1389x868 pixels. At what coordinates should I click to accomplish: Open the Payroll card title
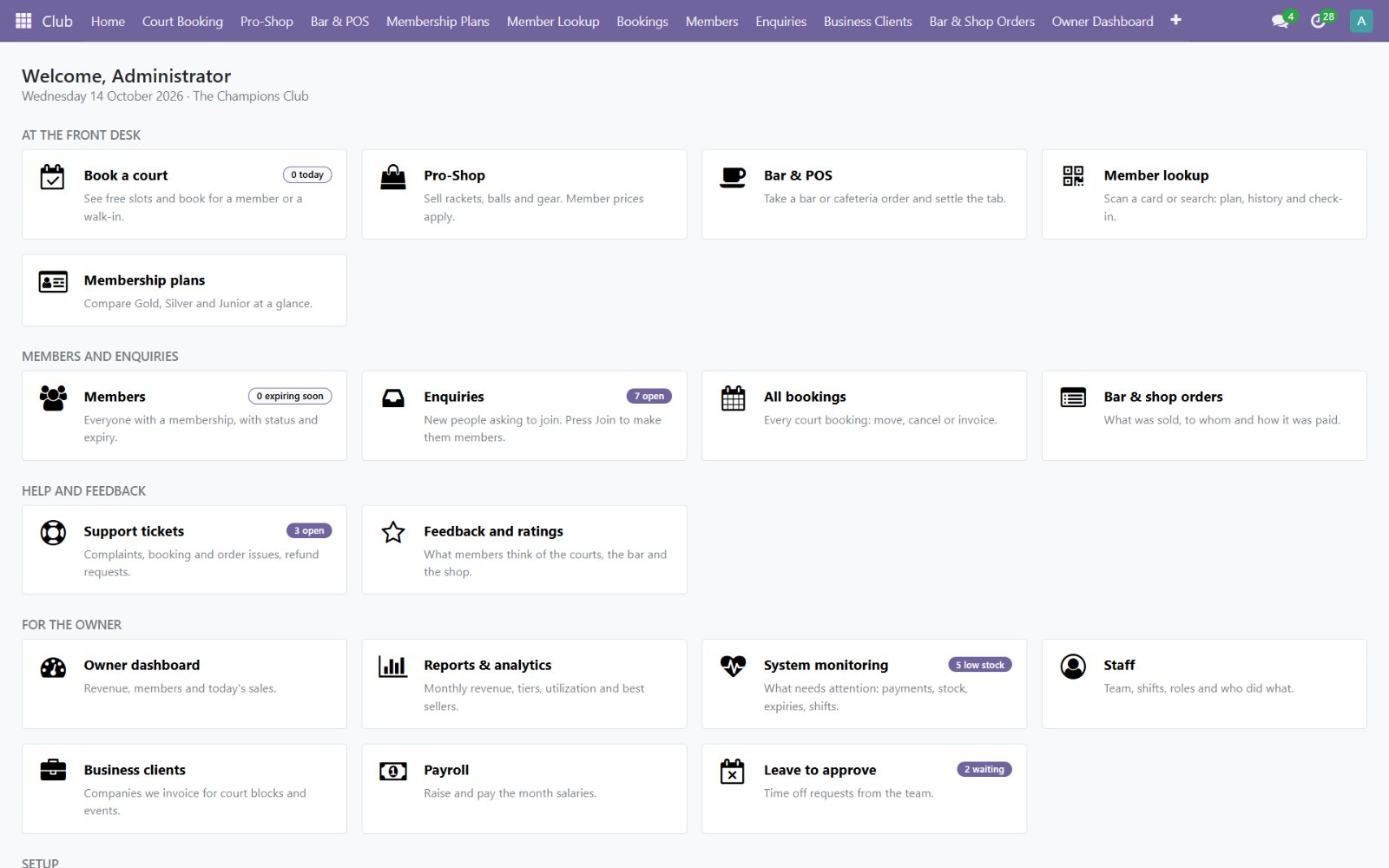(x=446, y=770)
